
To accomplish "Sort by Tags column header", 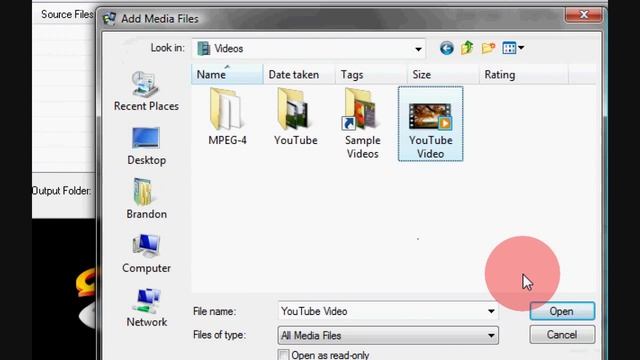I will click(x=371, y=75).
